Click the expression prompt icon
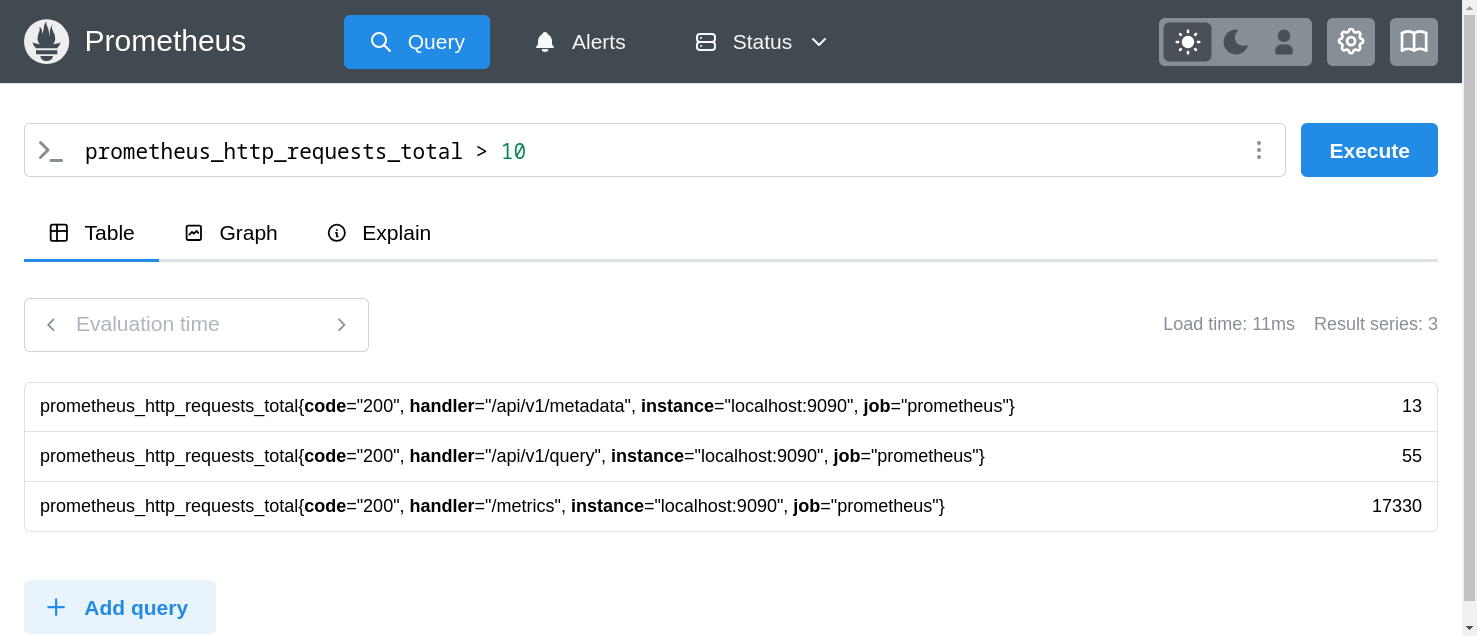Viewport: 1477px width, 636px height. [x=50, y=151]
